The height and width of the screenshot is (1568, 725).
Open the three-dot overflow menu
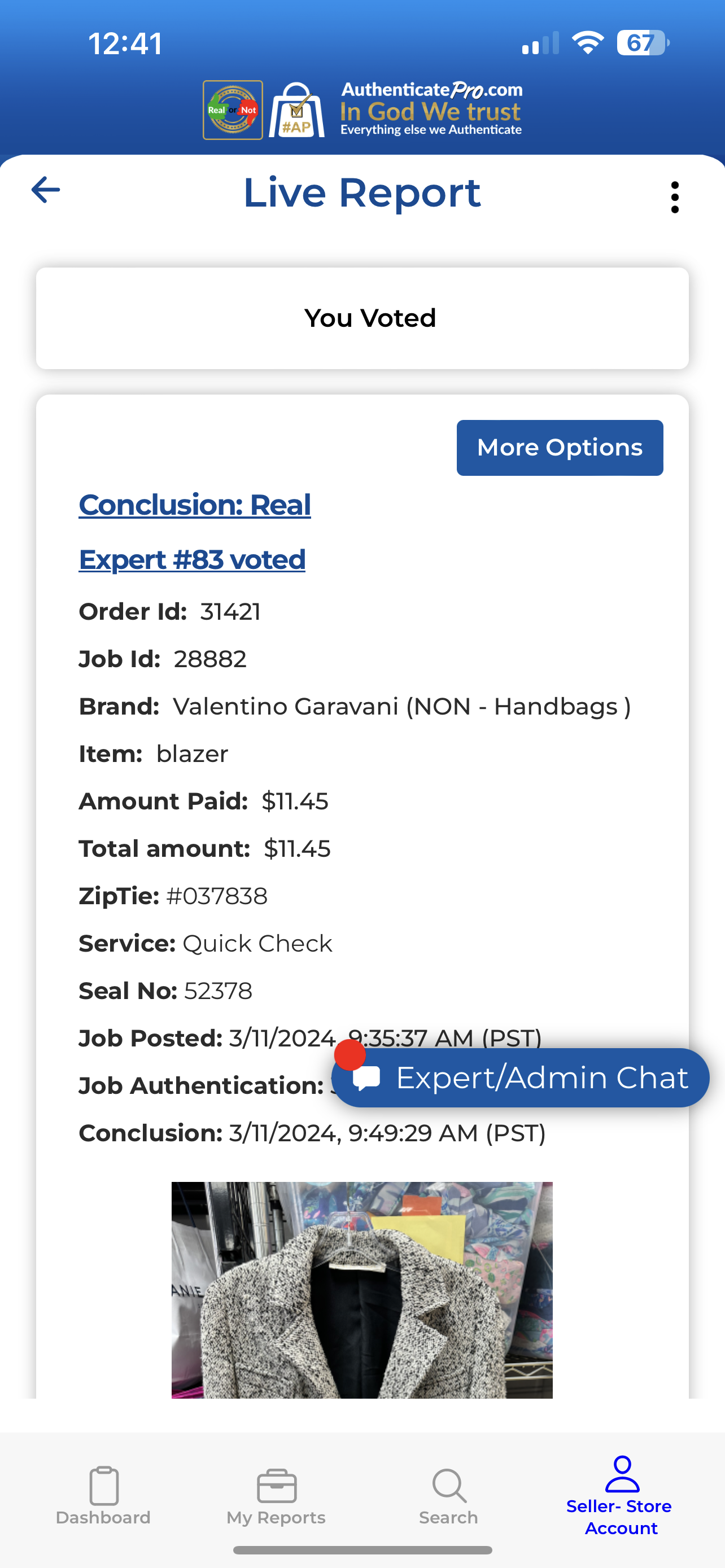(x=675, y=197)
